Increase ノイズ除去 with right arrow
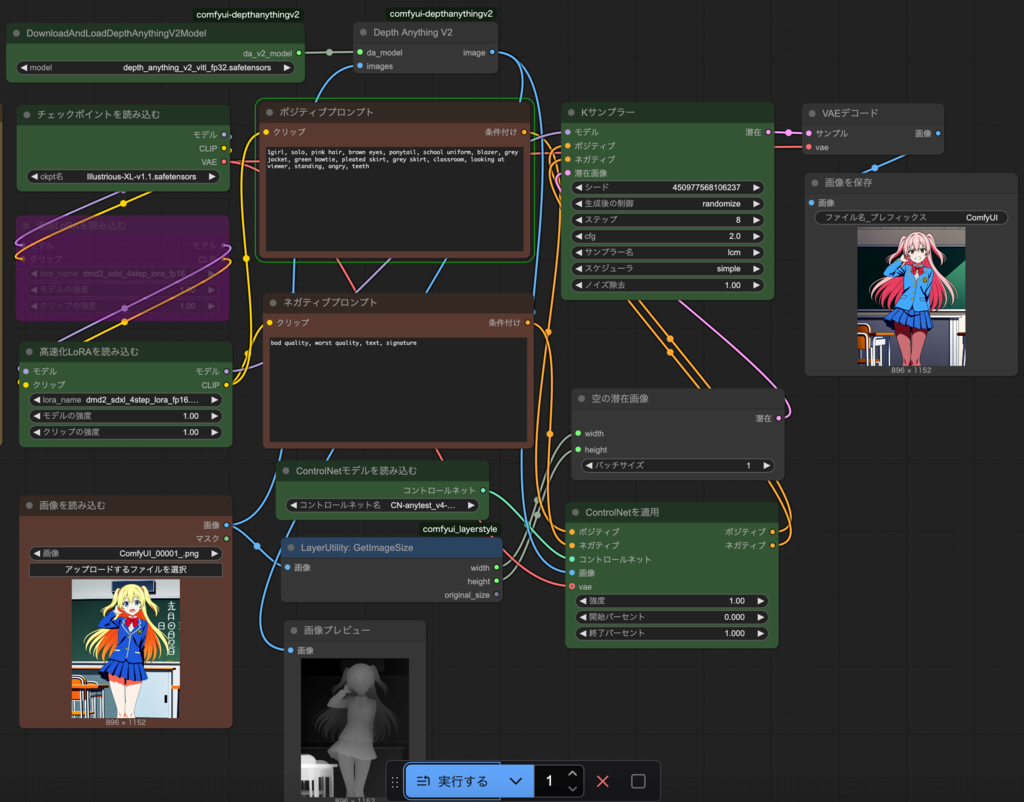1024x802 pixels. (x=756, y=285)
